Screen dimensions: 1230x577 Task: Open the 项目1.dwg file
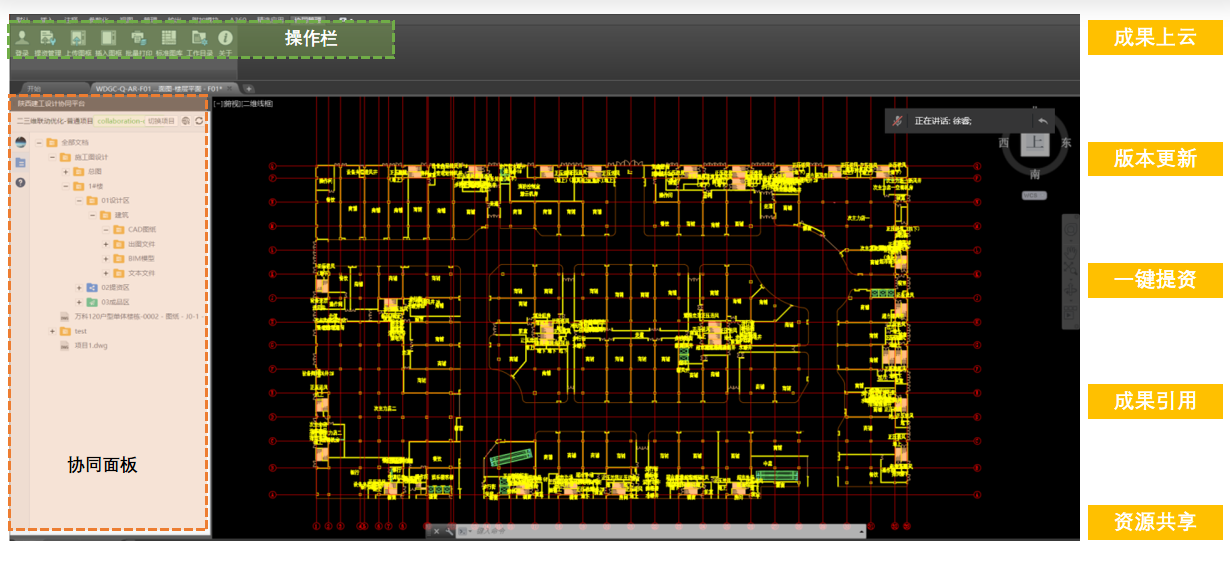tap(90, 345)
